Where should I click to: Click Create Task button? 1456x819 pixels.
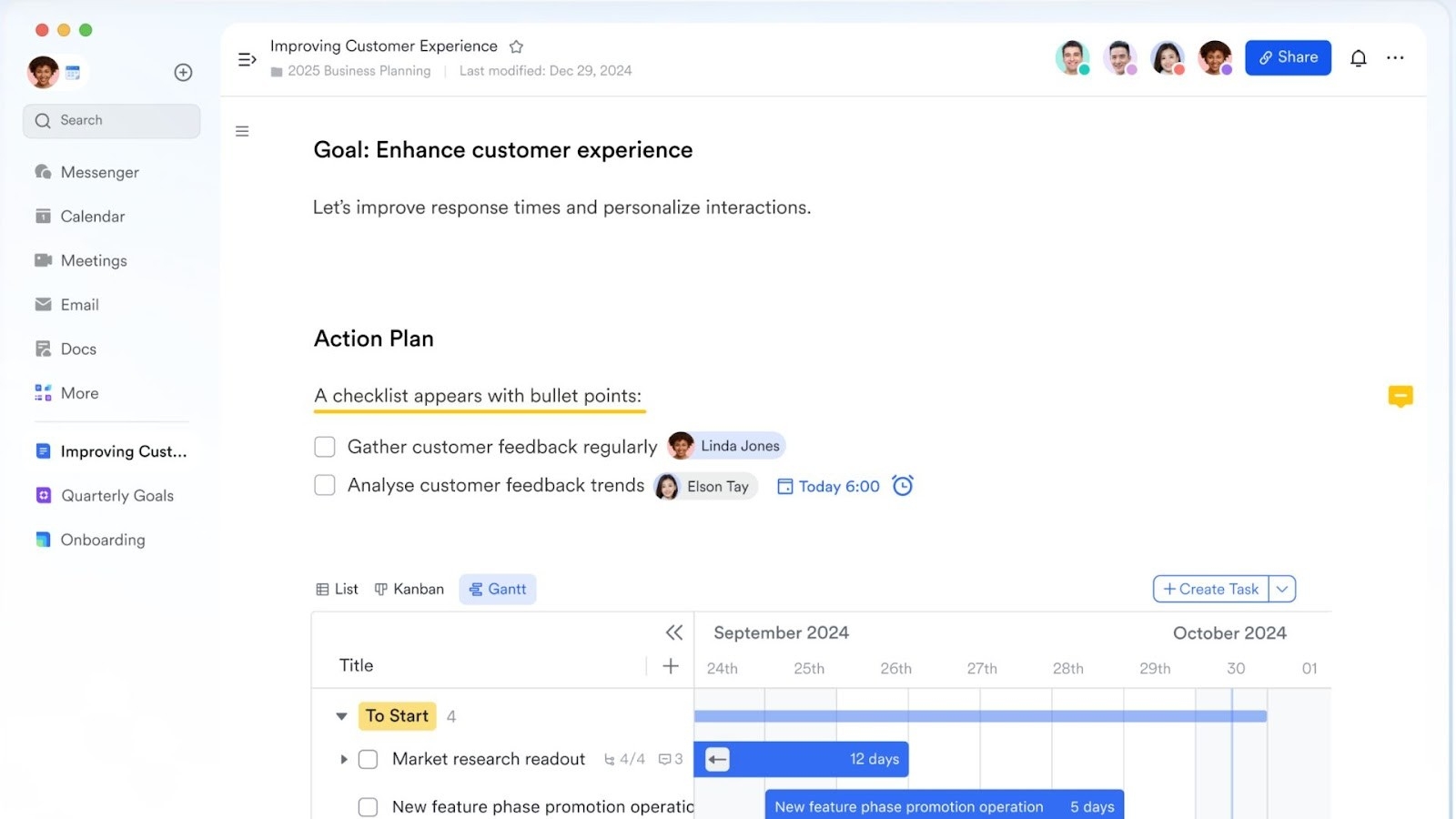[x=1211, y=589]
